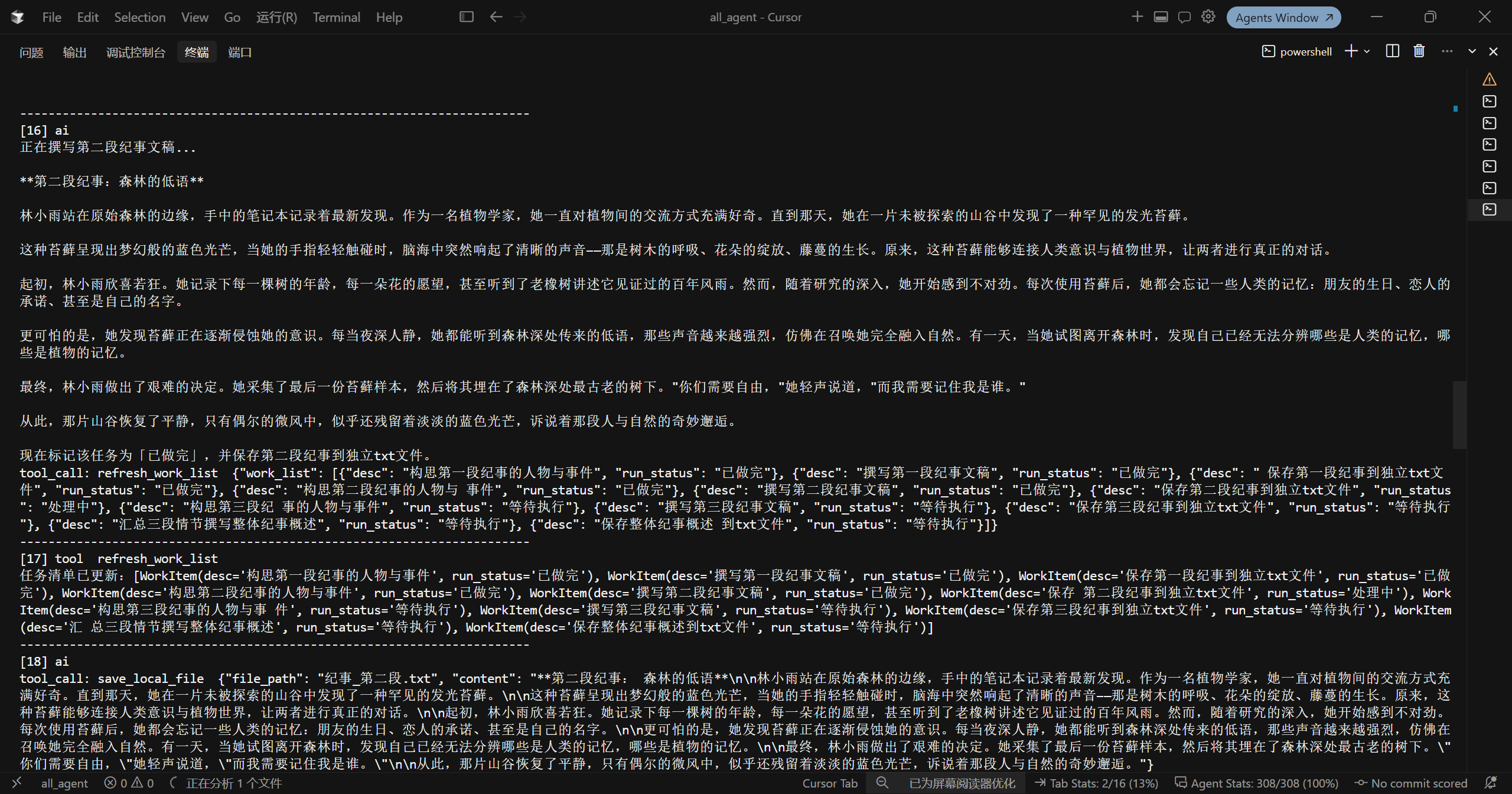
Task: Open errors and warnings count indicator
Action: click(x=129, y=783)
